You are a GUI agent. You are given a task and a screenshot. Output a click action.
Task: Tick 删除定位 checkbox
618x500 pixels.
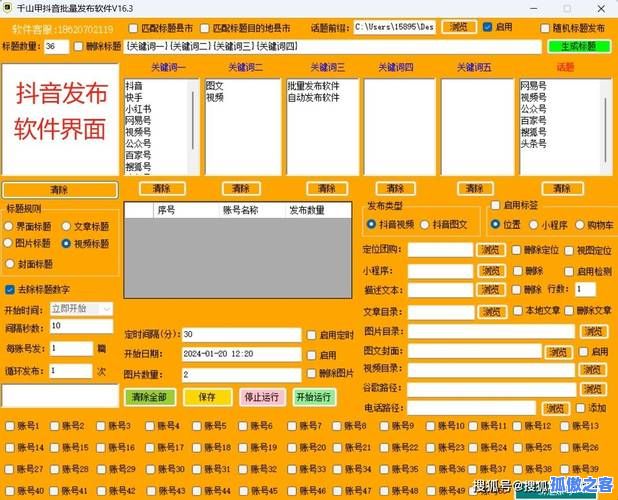pos(516,250)
